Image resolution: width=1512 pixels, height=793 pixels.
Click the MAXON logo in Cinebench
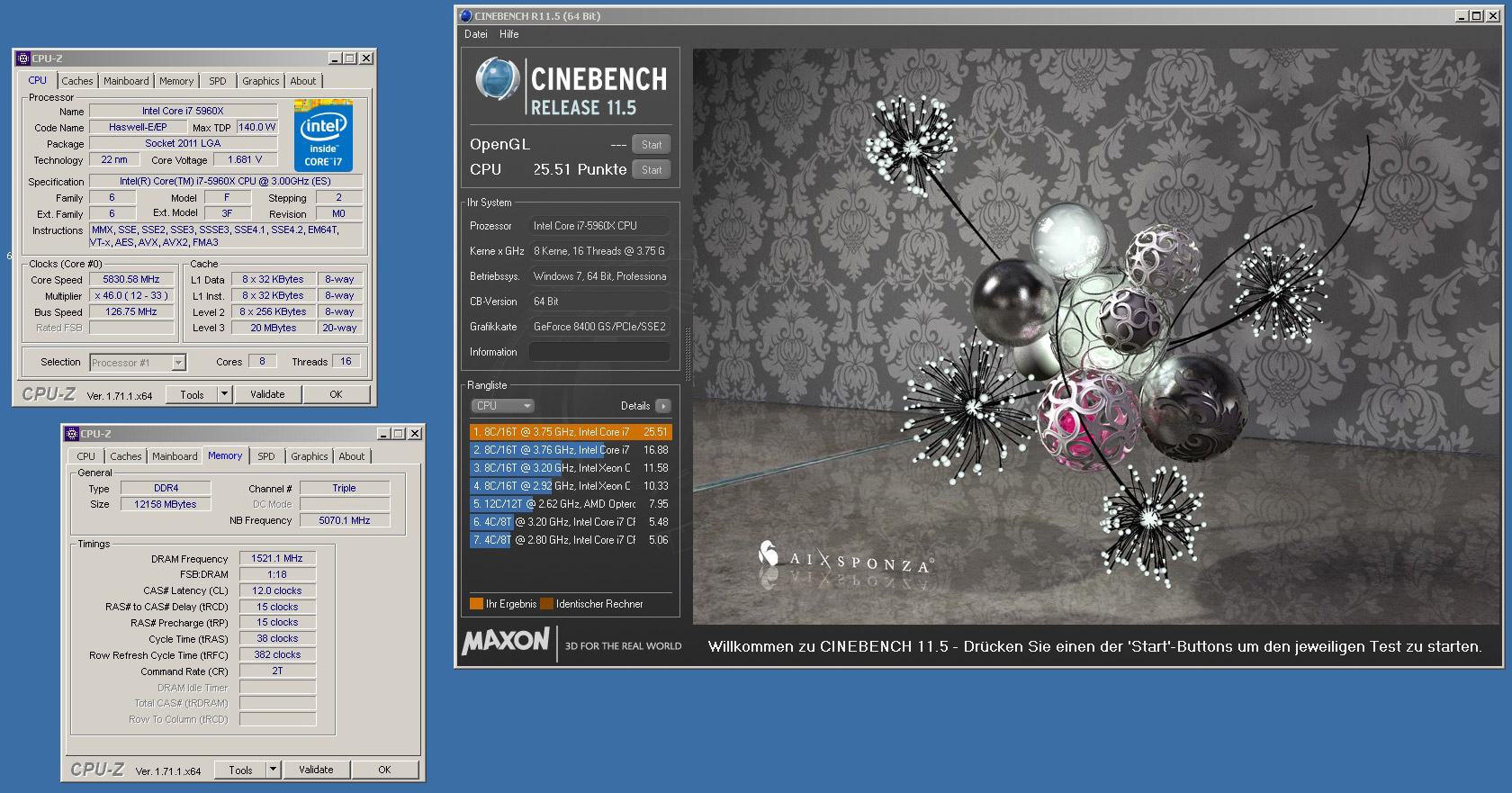[505, 641]
